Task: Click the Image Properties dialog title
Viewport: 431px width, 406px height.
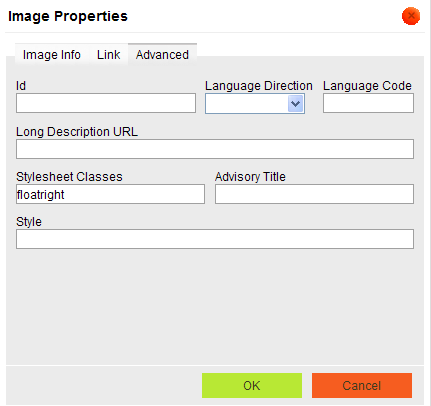Action: 68,16
